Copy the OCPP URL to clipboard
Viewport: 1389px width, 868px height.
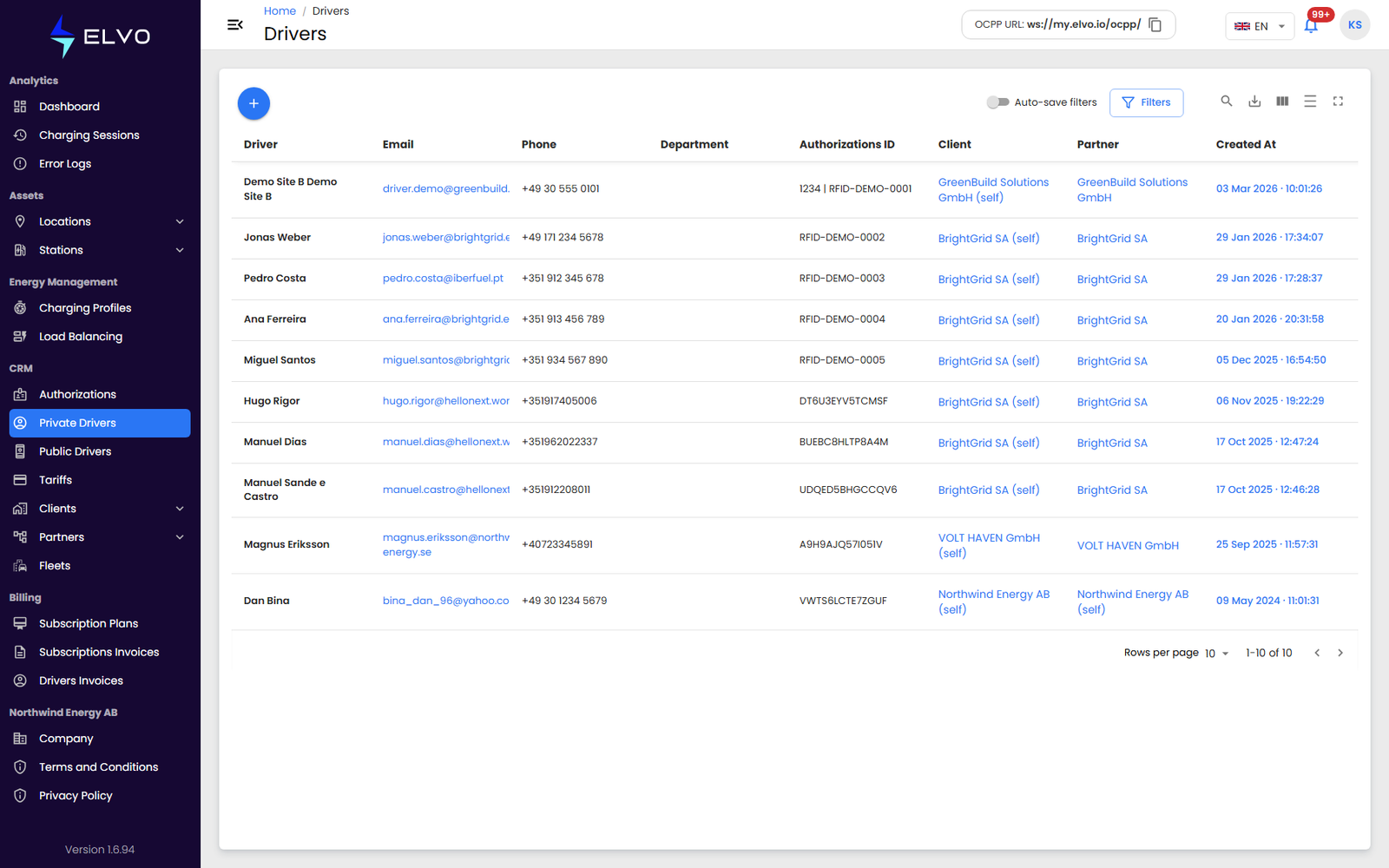(x=1155, y=24)
